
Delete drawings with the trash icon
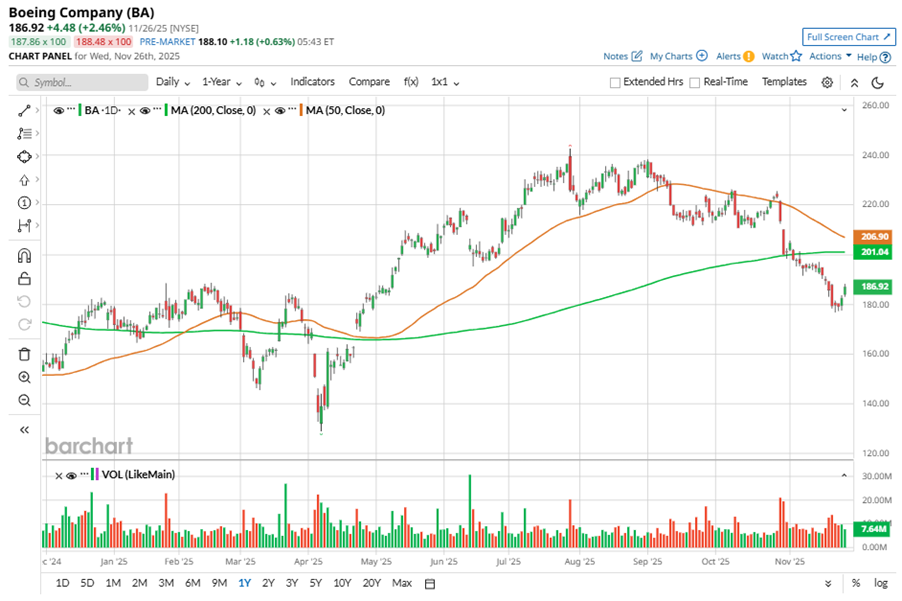point(24,354)
